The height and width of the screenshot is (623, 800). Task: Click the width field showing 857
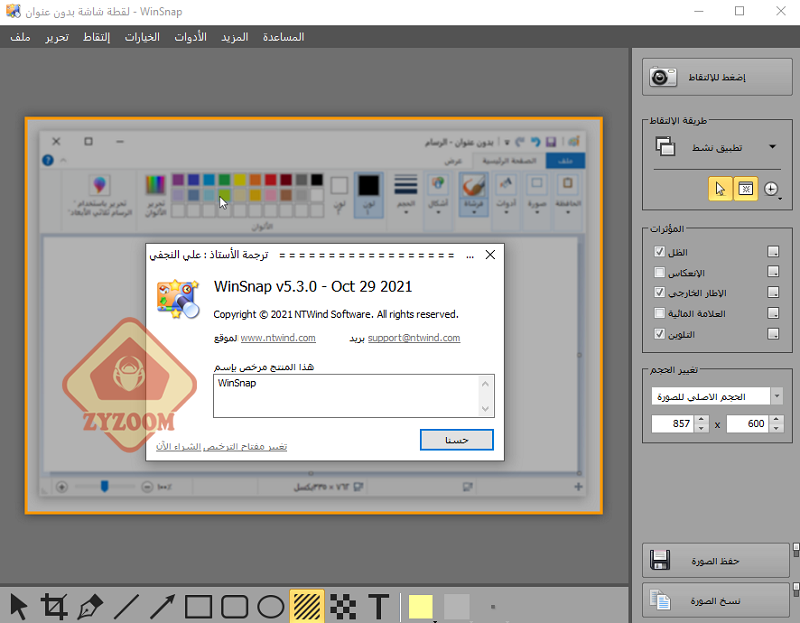coord(673,423)
